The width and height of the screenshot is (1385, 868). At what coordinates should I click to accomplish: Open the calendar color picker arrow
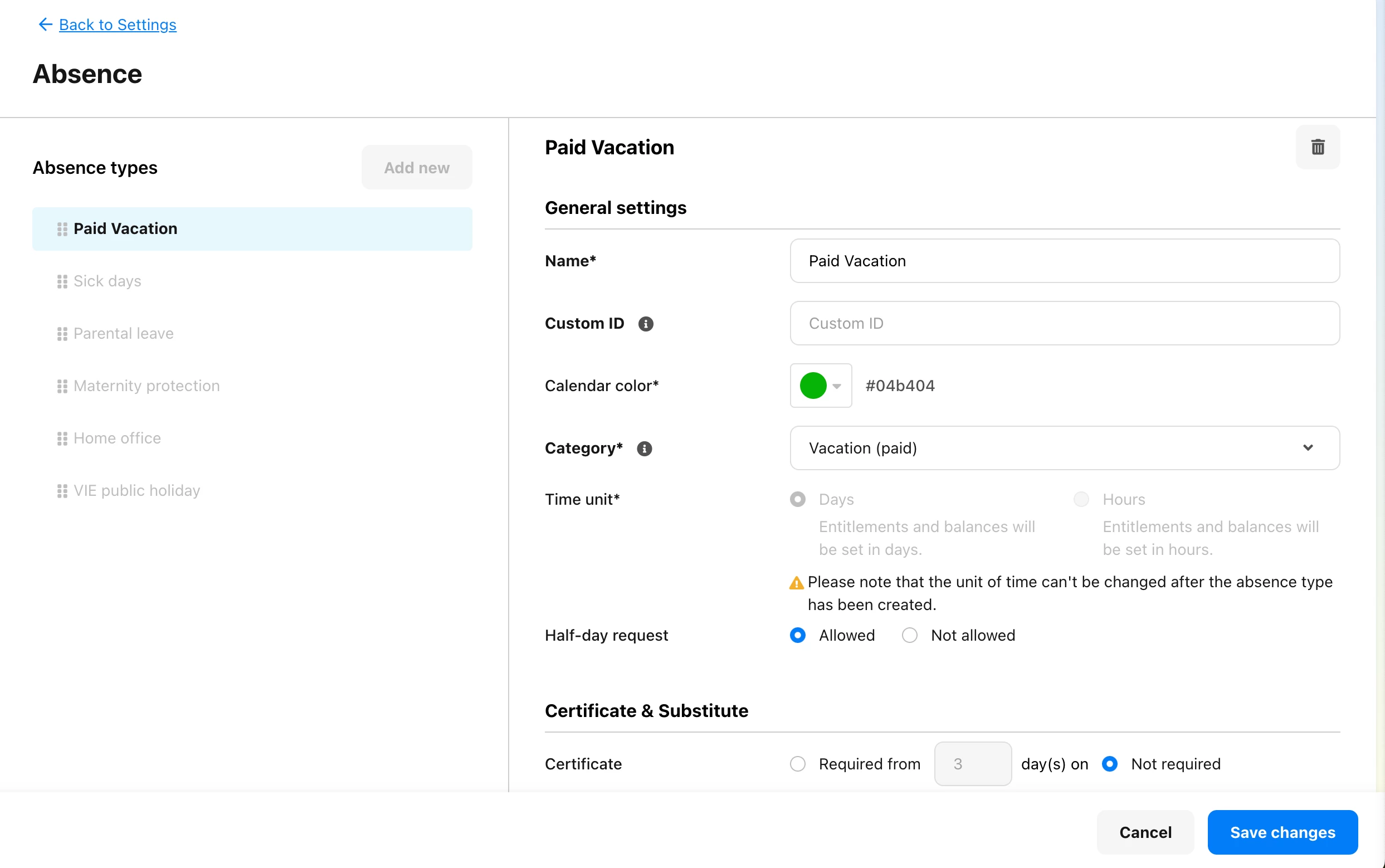pos(836,386)
